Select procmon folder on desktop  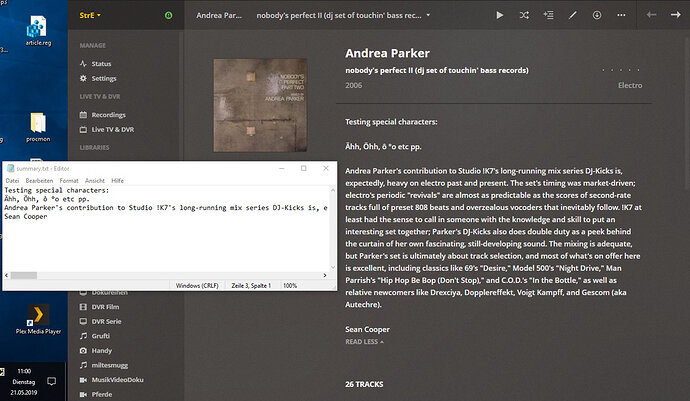(38, 127)
